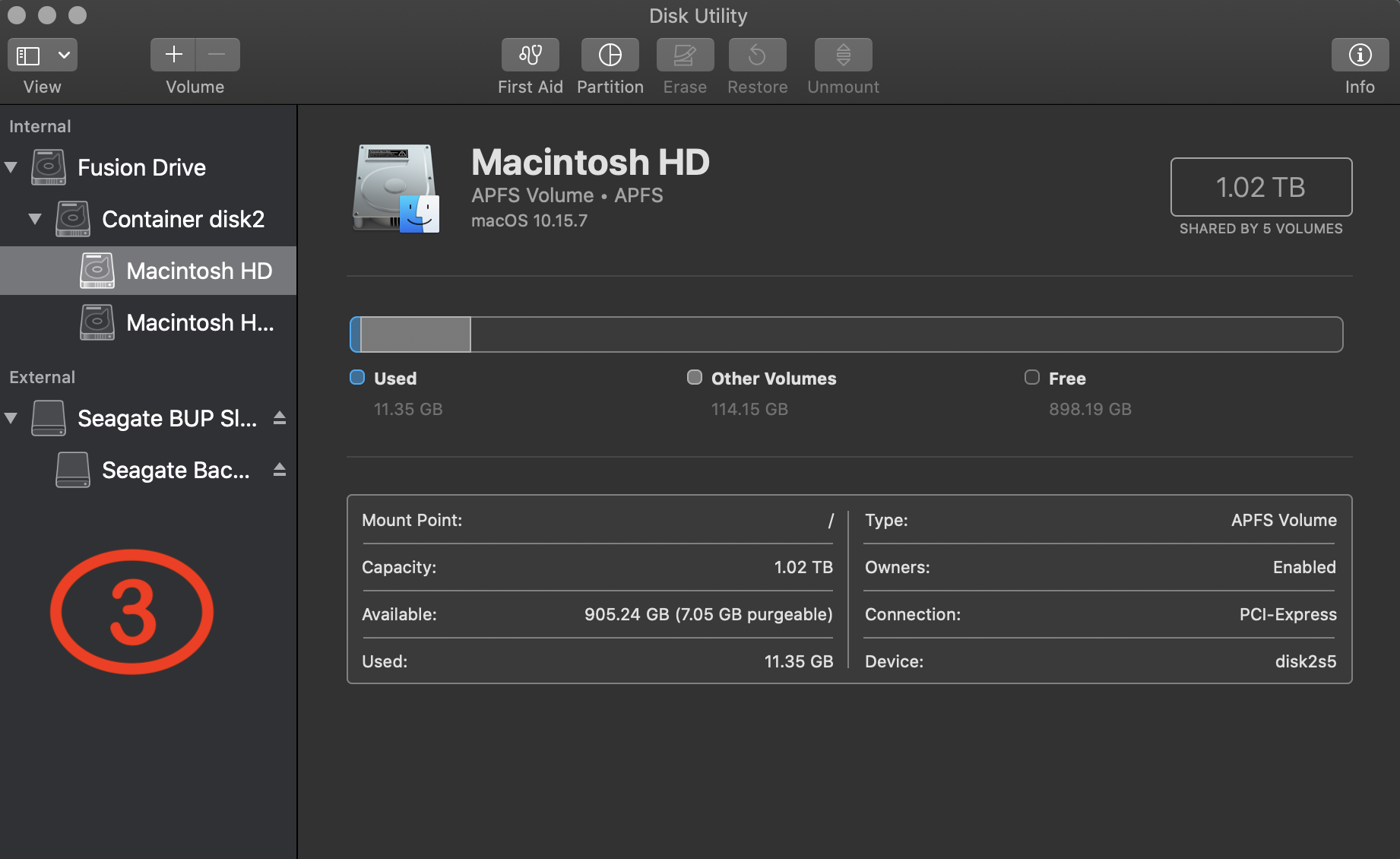Screen dimensions: 1400x859
Task: Click the Seagate BUP Sl... drive icon
Action: (x=49, y=418)
